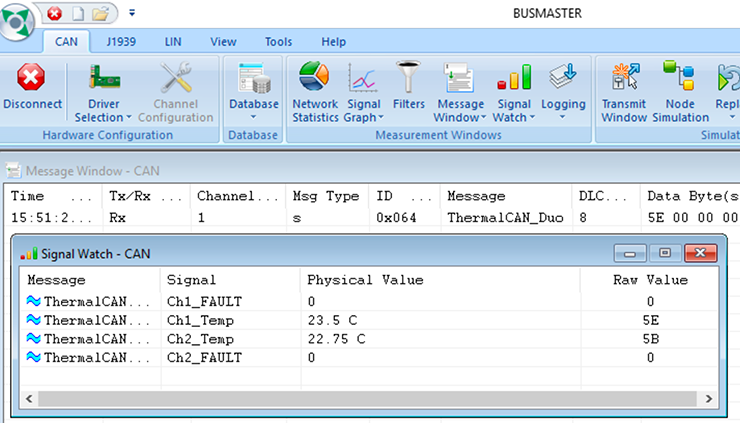Expand the Database dropdown arrow

pyautogui.click(x=253, y=117)
